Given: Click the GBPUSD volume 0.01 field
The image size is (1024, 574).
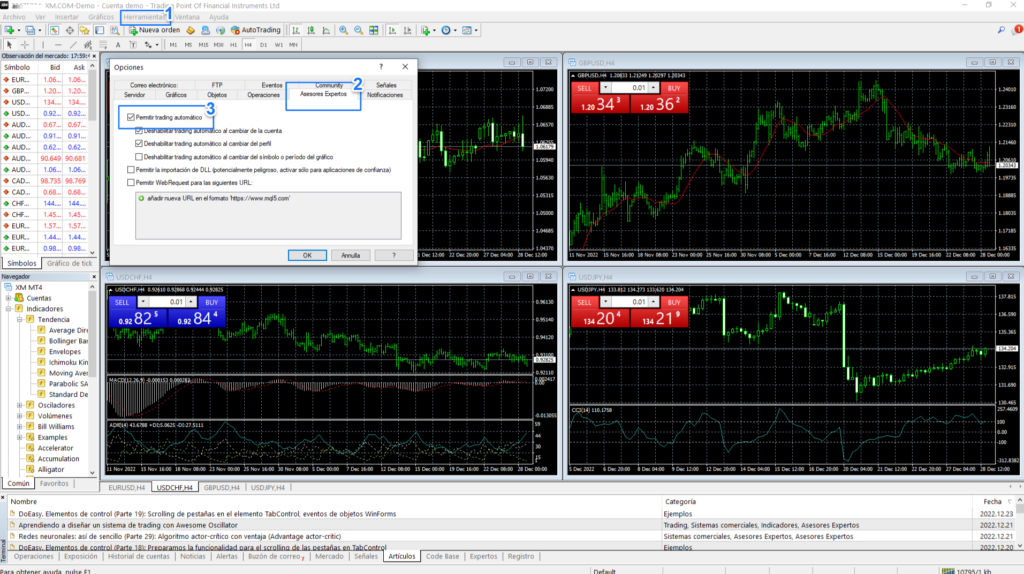Looking at the screenshot, I should coord(630,88).
